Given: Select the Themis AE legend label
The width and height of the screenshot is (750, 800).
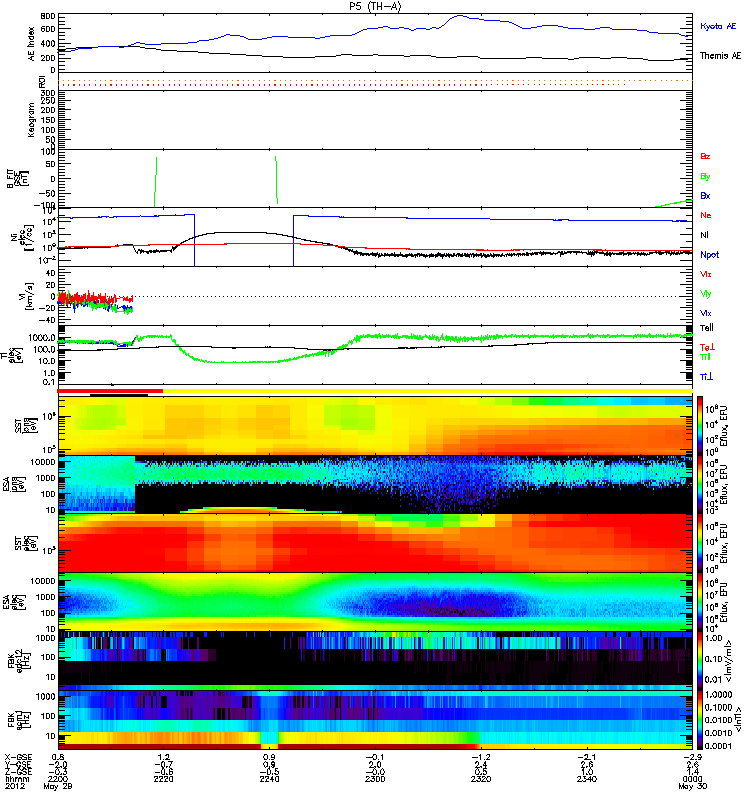Looking at the screenshot, I should click(x=720, y=56).
